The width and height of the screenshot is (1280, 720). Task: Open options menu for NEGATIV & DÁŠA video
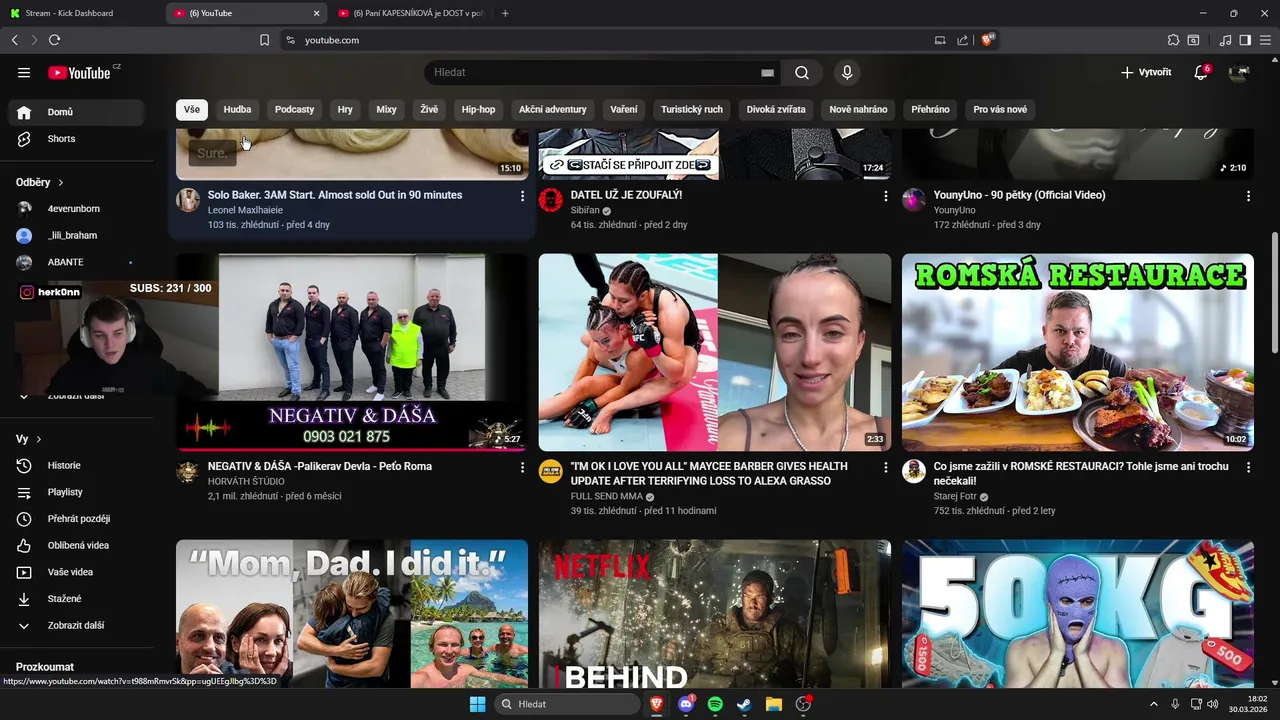coord(522,467)
